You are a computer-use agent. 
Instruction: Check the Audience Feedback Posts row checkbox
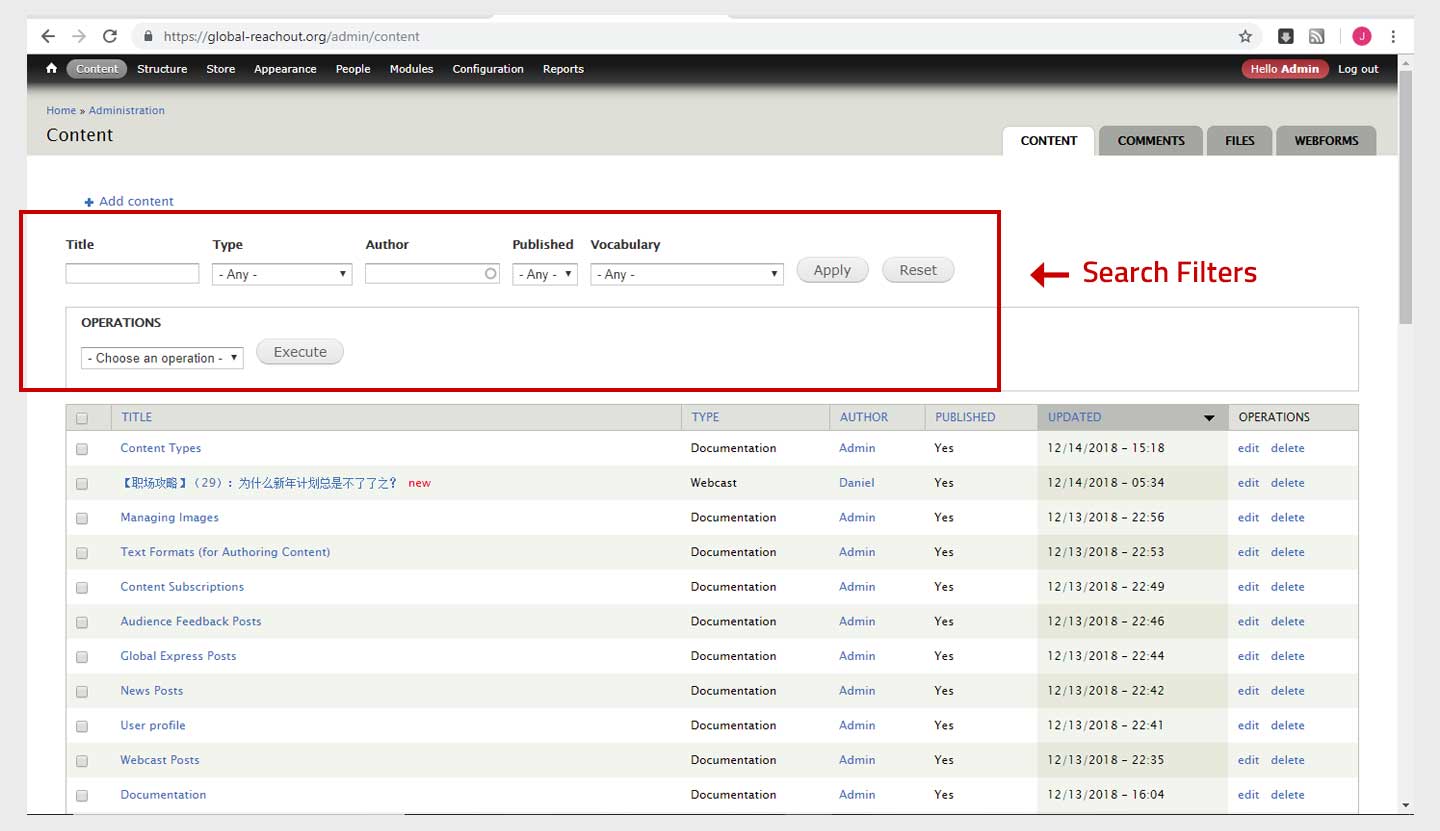82,622
